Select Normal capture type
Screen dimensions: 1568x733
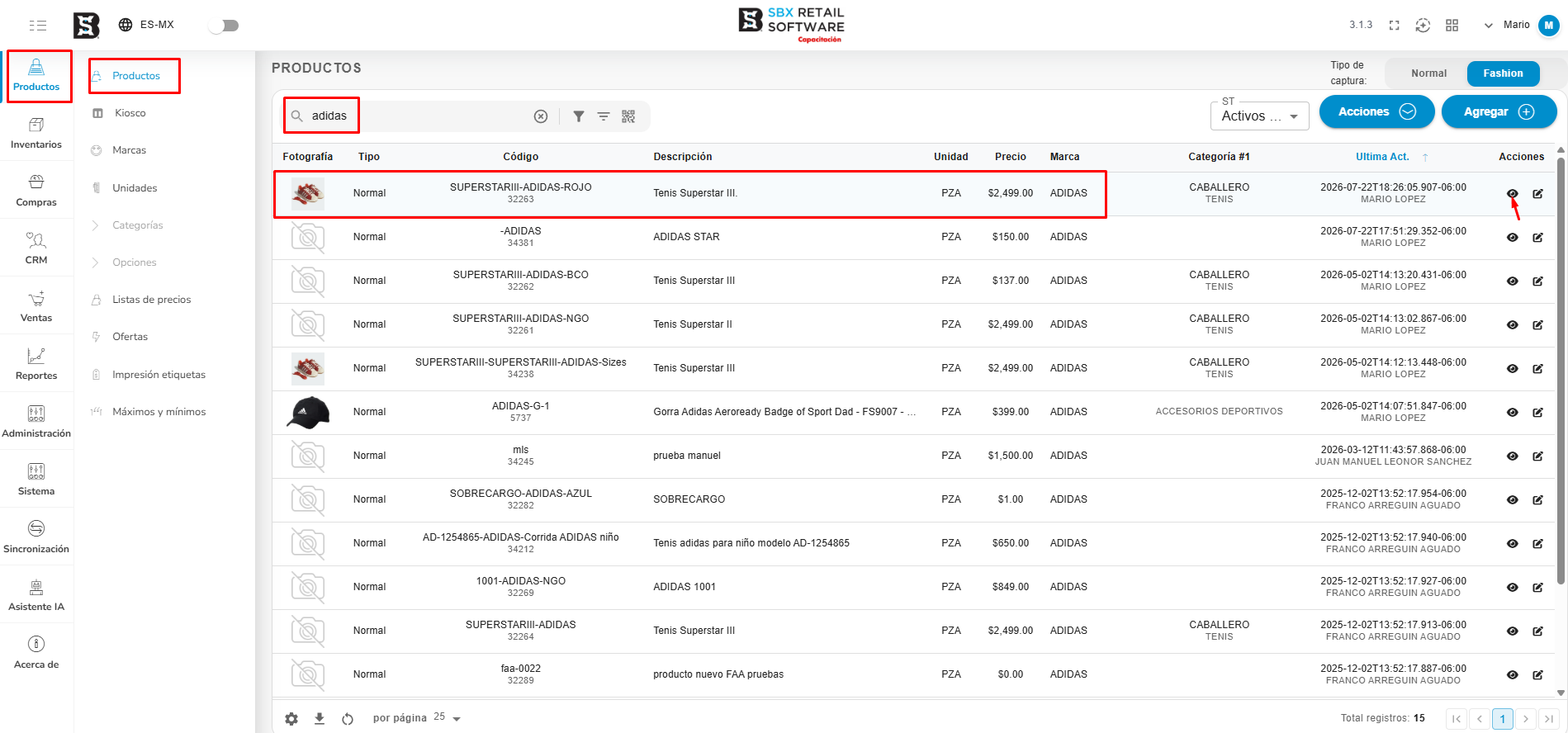click(1428, 73)
